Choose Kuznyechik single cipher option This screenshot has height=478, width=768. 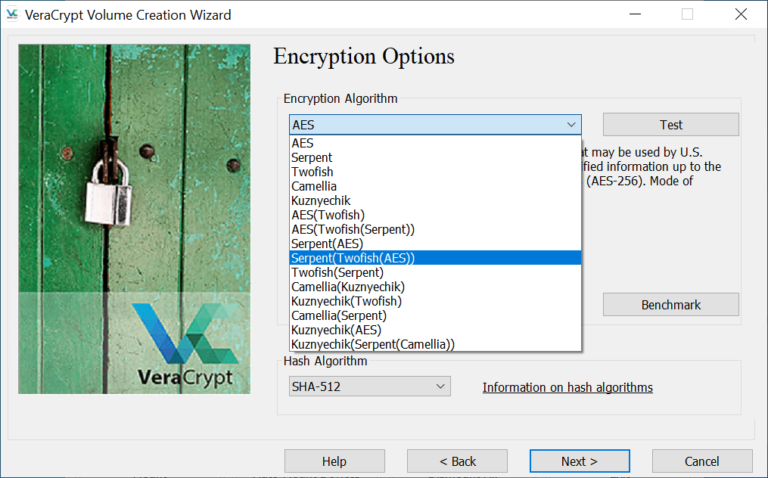tap(435, 201)
